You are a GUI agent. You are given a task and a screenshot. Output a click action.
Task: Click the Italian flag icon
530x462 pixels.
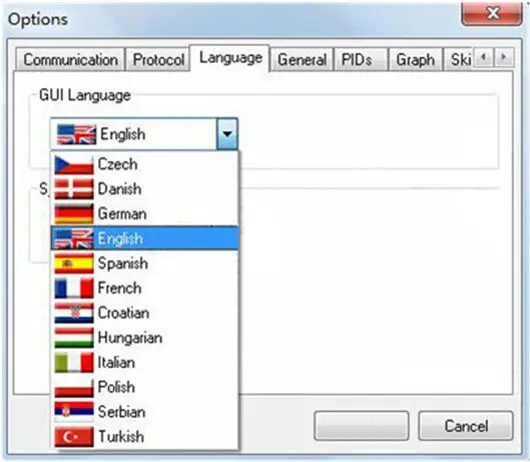pos(74,363)
